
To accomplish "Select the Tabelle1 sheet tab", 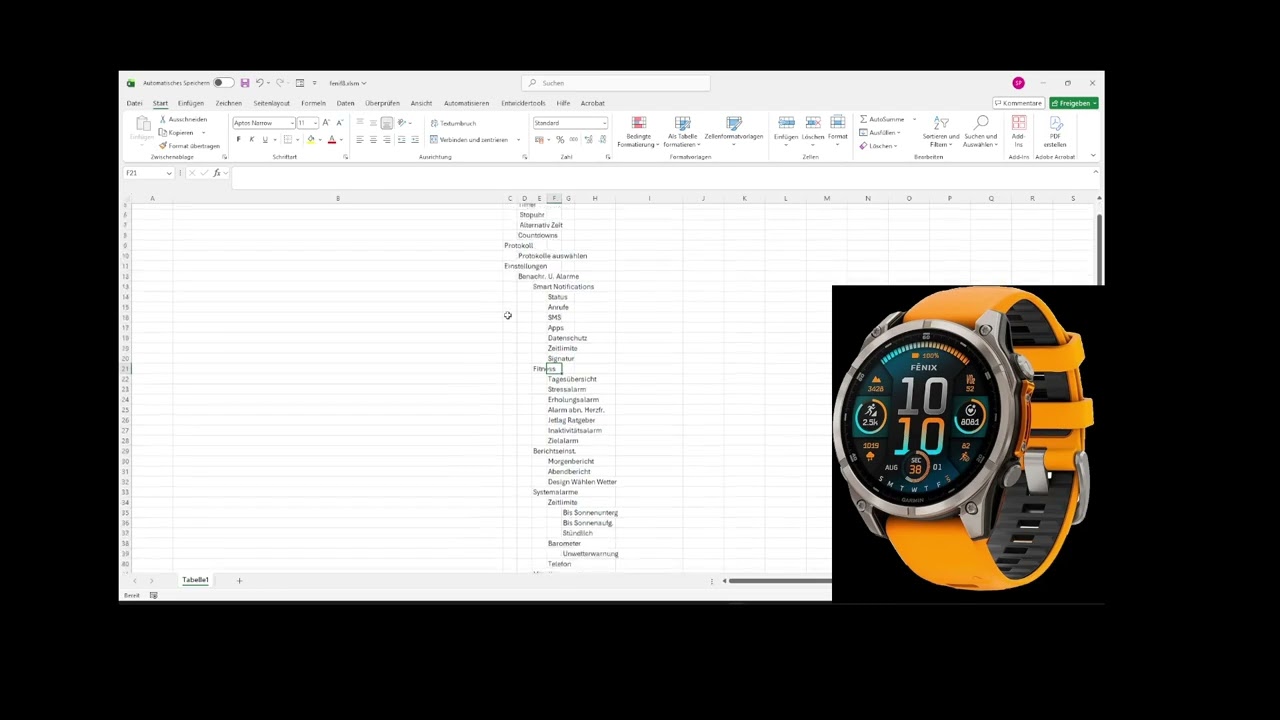I will click(x=195, y=580).
